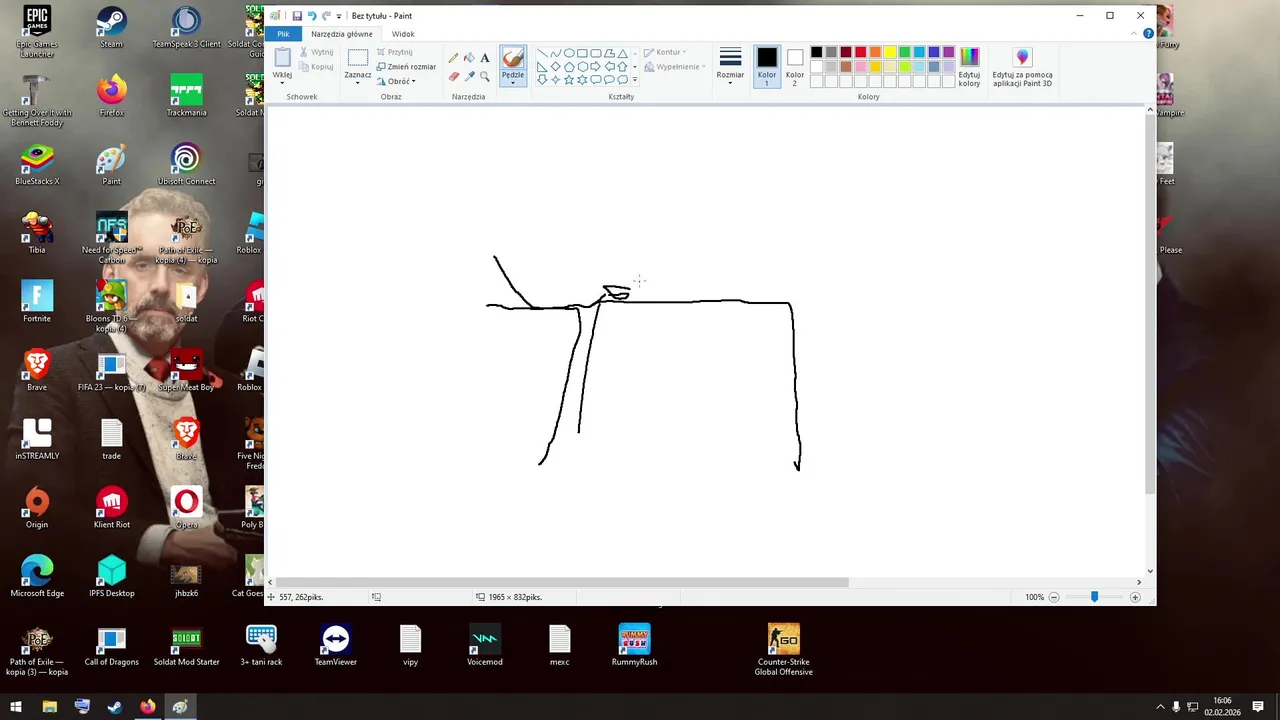Screen dimensions: 1280x720
Task: Click the Firefox taskbar icon
Action: (x=148, y=707)
